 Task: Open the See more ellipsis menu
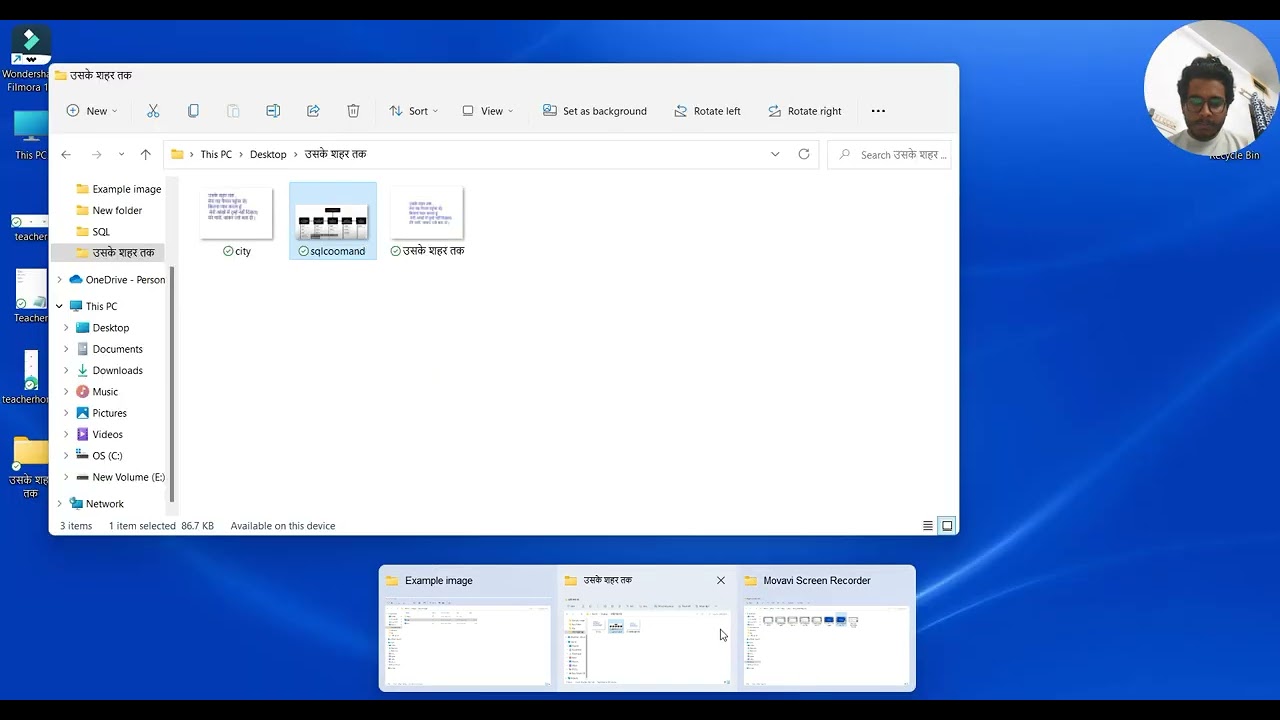(x=878, y=111)
